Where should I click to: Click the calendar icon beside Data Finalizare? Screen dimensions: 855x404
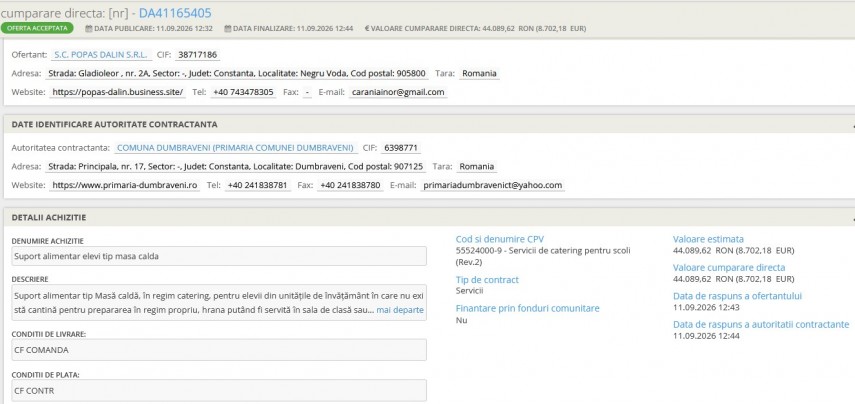pos(228,28)
